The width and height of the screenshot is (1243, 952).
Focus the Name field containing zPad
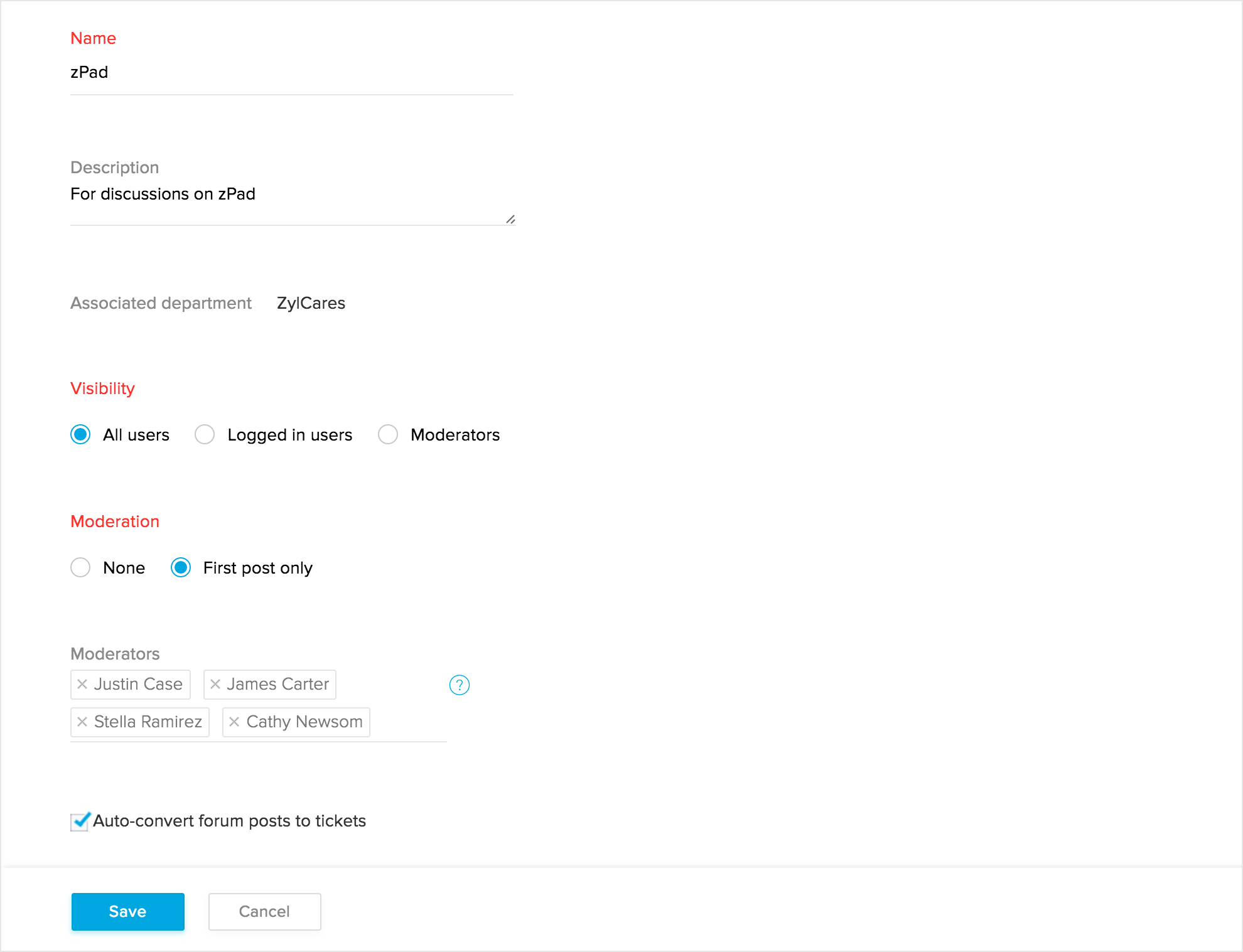292,73
